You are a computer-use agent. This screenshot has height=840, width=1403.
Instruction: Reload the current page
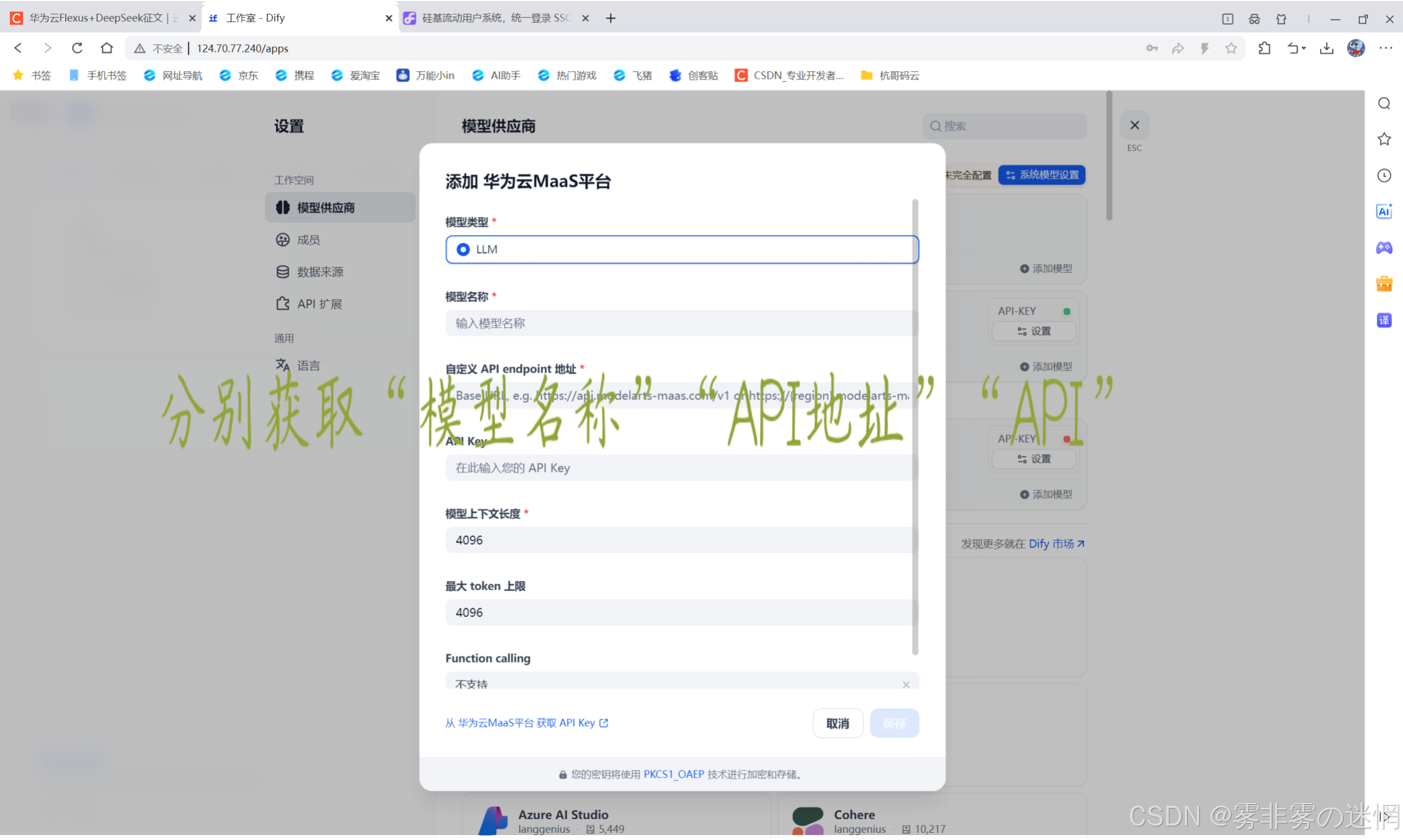[77, 48]
